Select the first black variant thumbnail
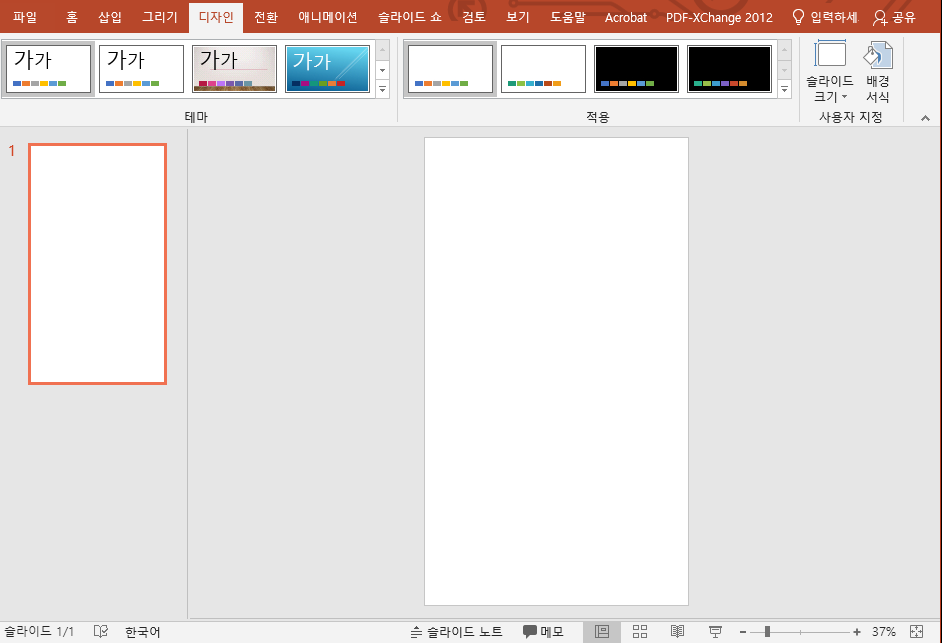This screenshot has height=643, width=942. [x=636, y=69]
